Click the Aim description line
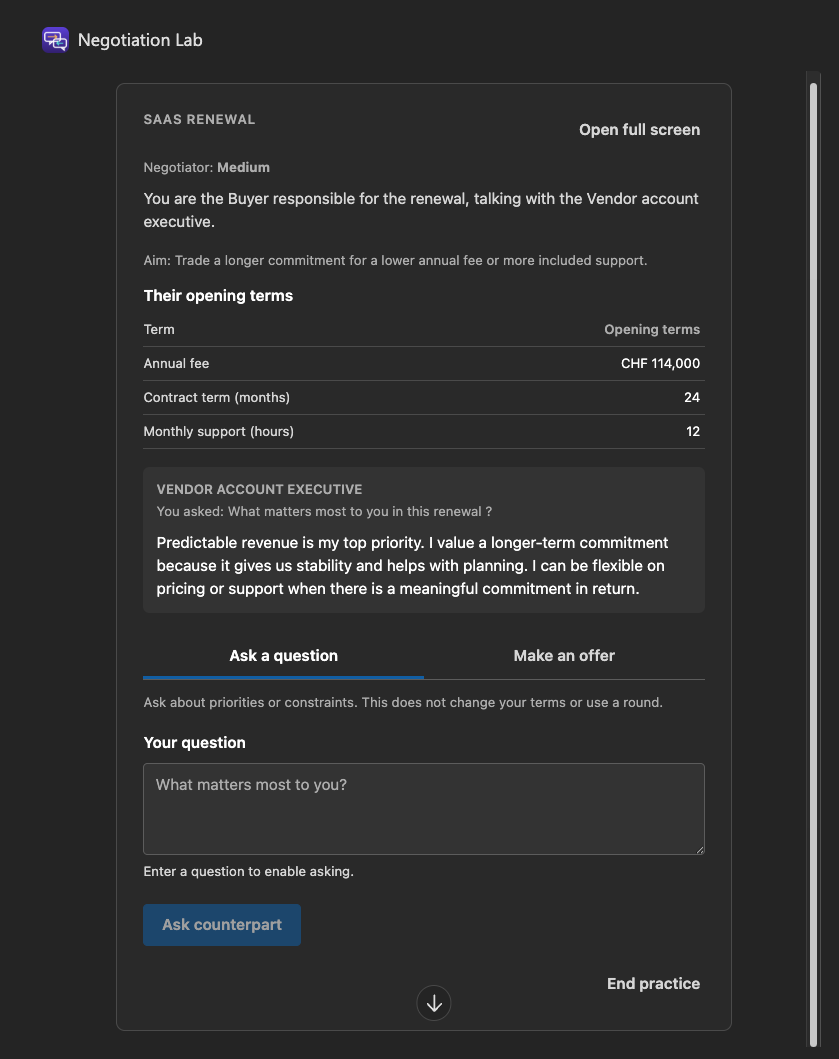839x1059 pixels. pyautogui.click(x=395, y=261)
